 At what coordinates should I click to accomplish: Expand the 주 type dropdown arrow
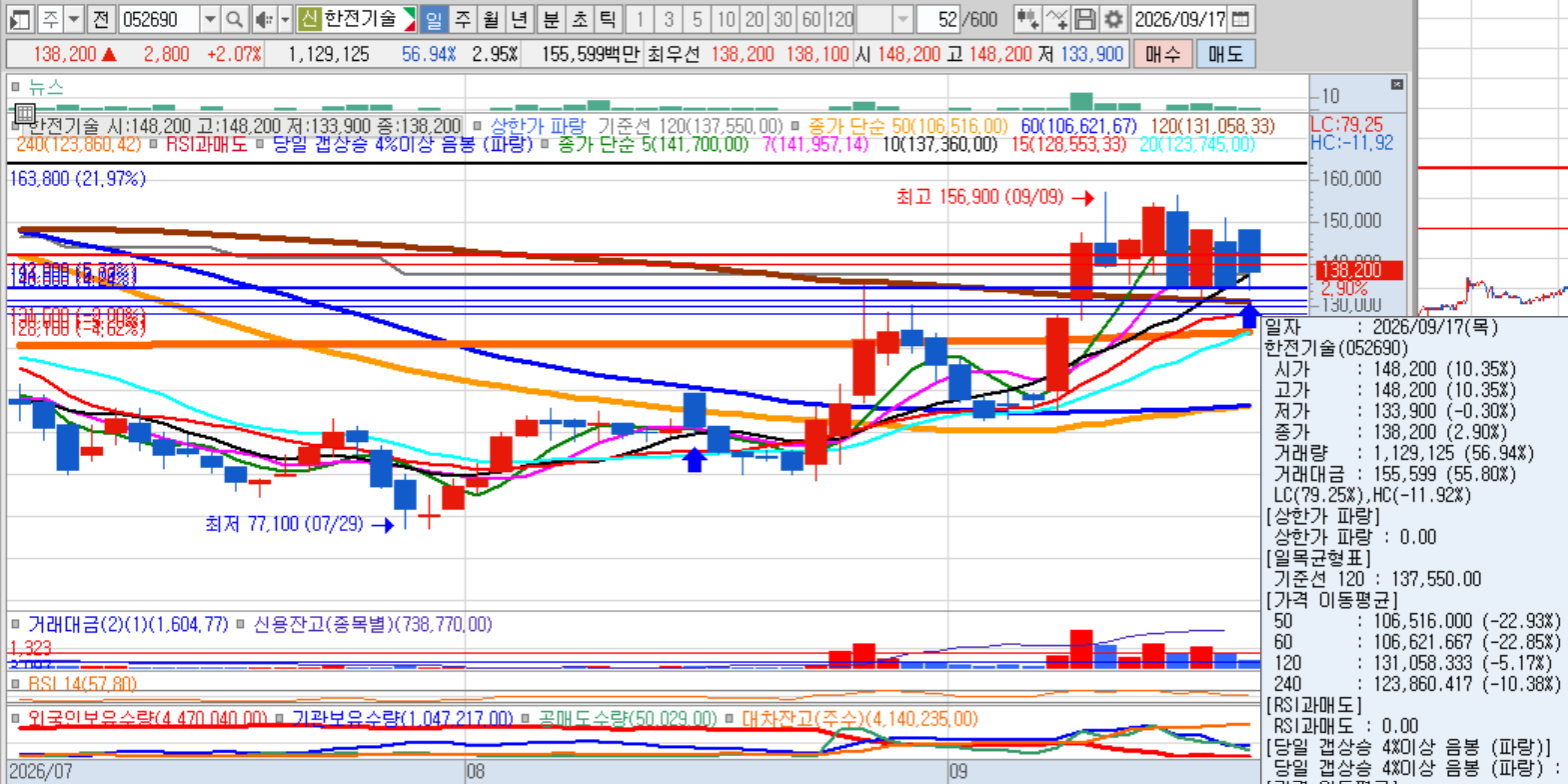(74, 19)
